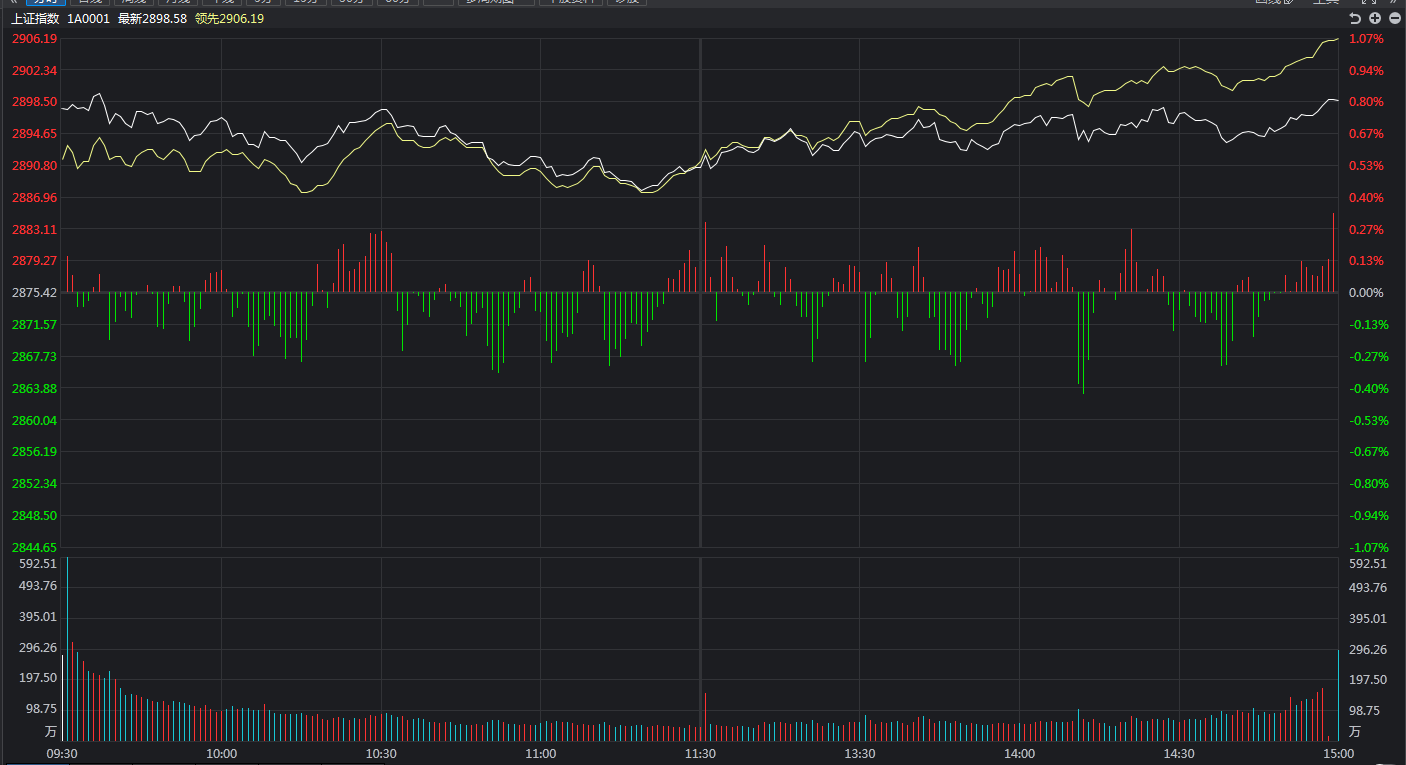
Task: Click the 最新2898.58 latest value
Action: click(152, 19)
